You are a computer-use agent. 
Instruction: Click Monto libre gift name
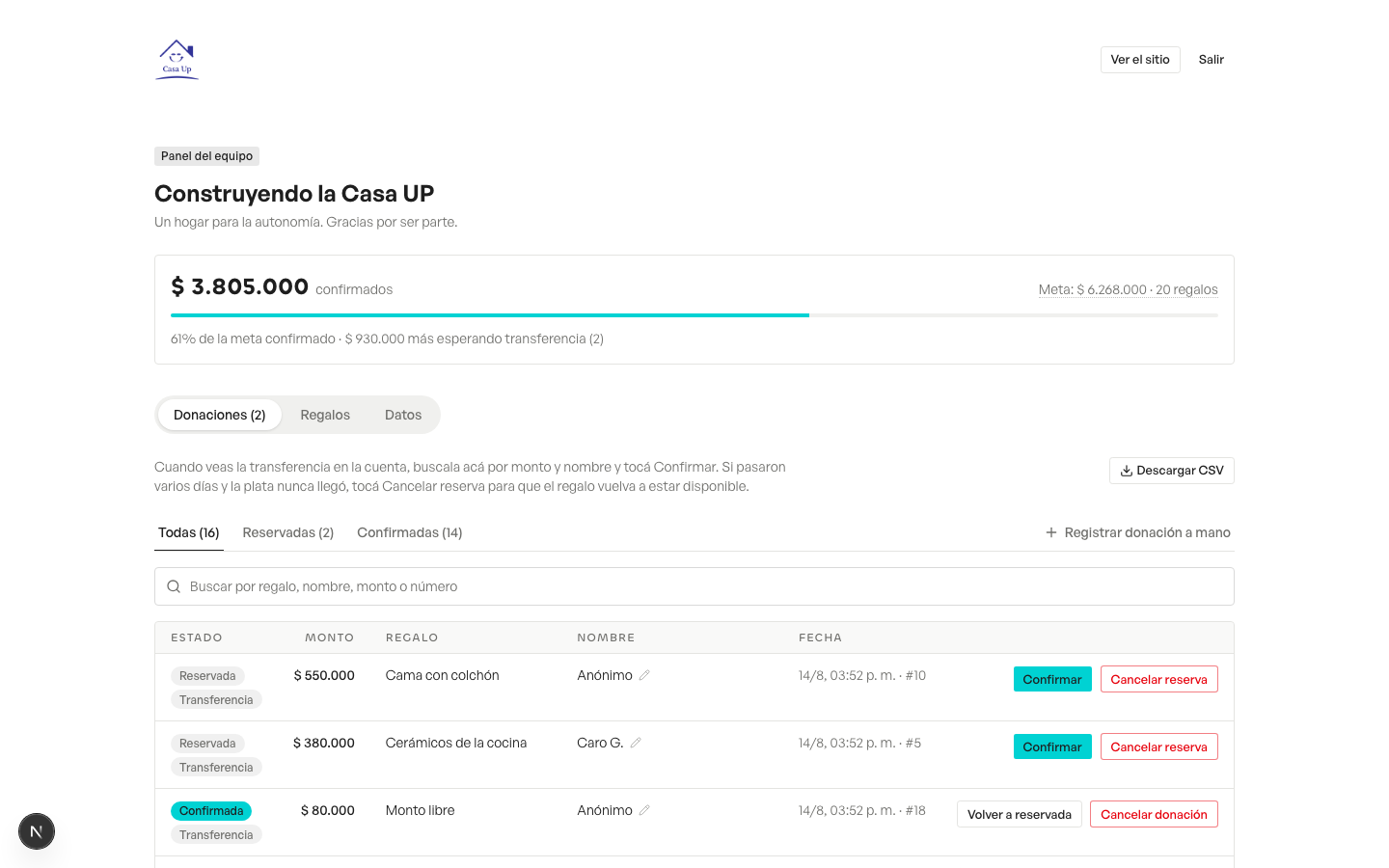421,810
